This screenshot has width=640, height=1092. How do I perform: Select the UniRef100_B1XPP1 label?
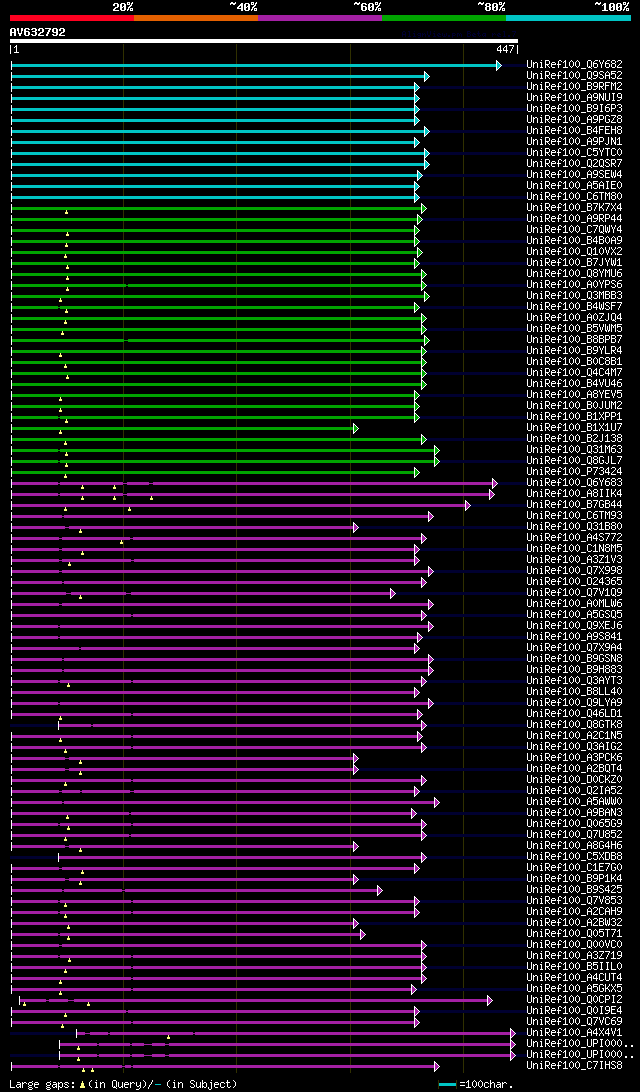coord(575,417)
